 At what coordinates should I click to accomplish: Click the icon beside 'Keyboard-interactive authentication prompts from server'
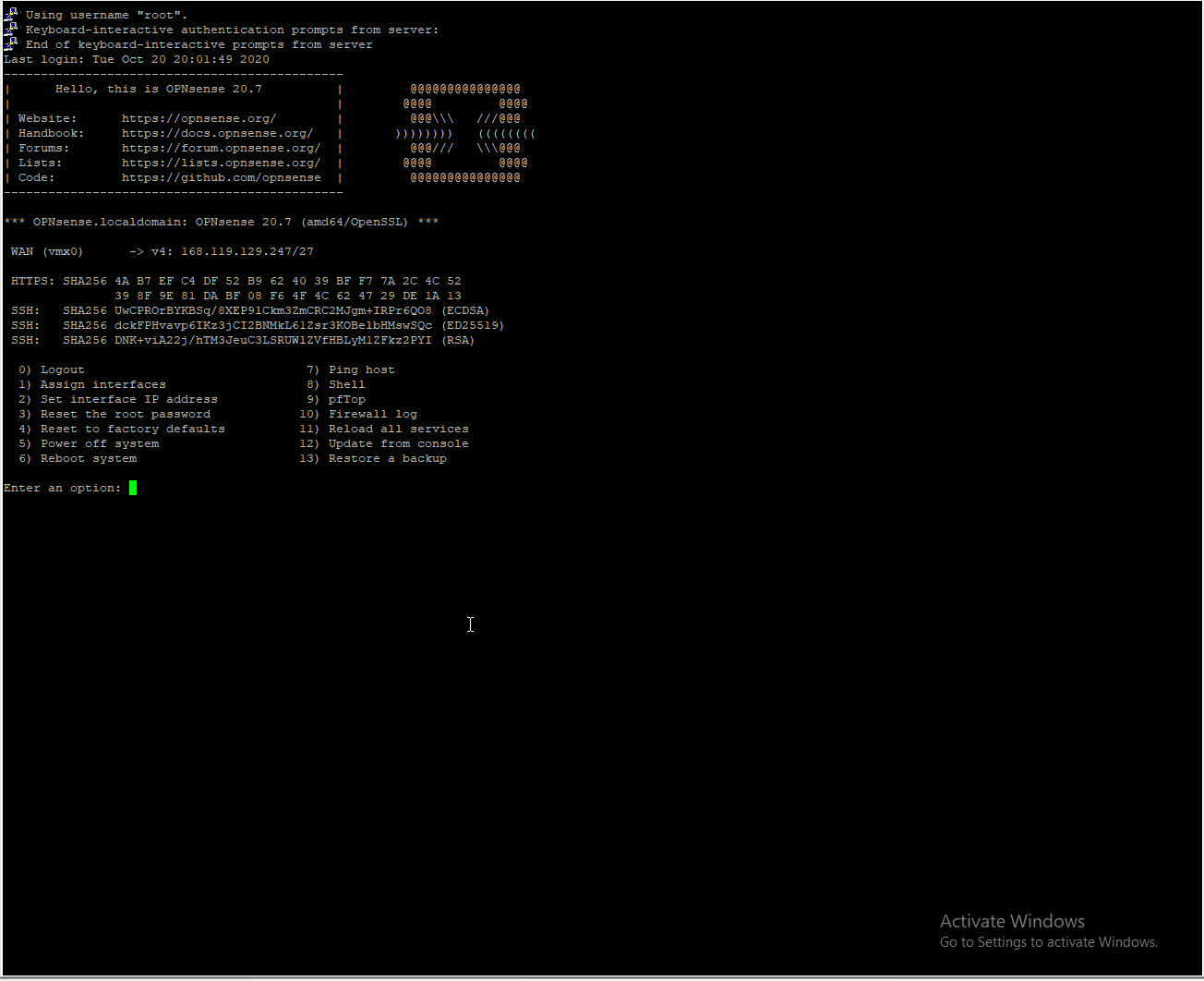[11, 29]
